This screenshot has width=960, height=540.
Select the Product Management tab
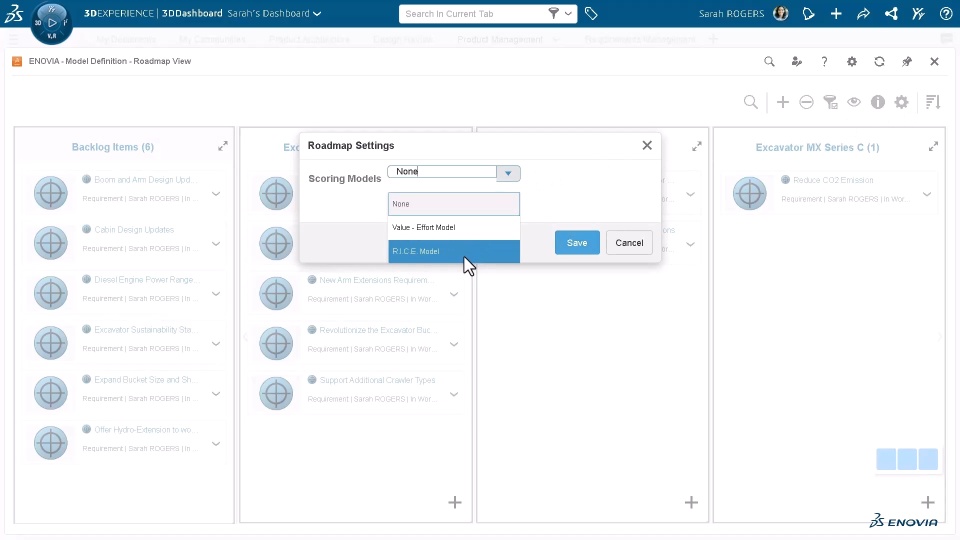tap(500, 39)
